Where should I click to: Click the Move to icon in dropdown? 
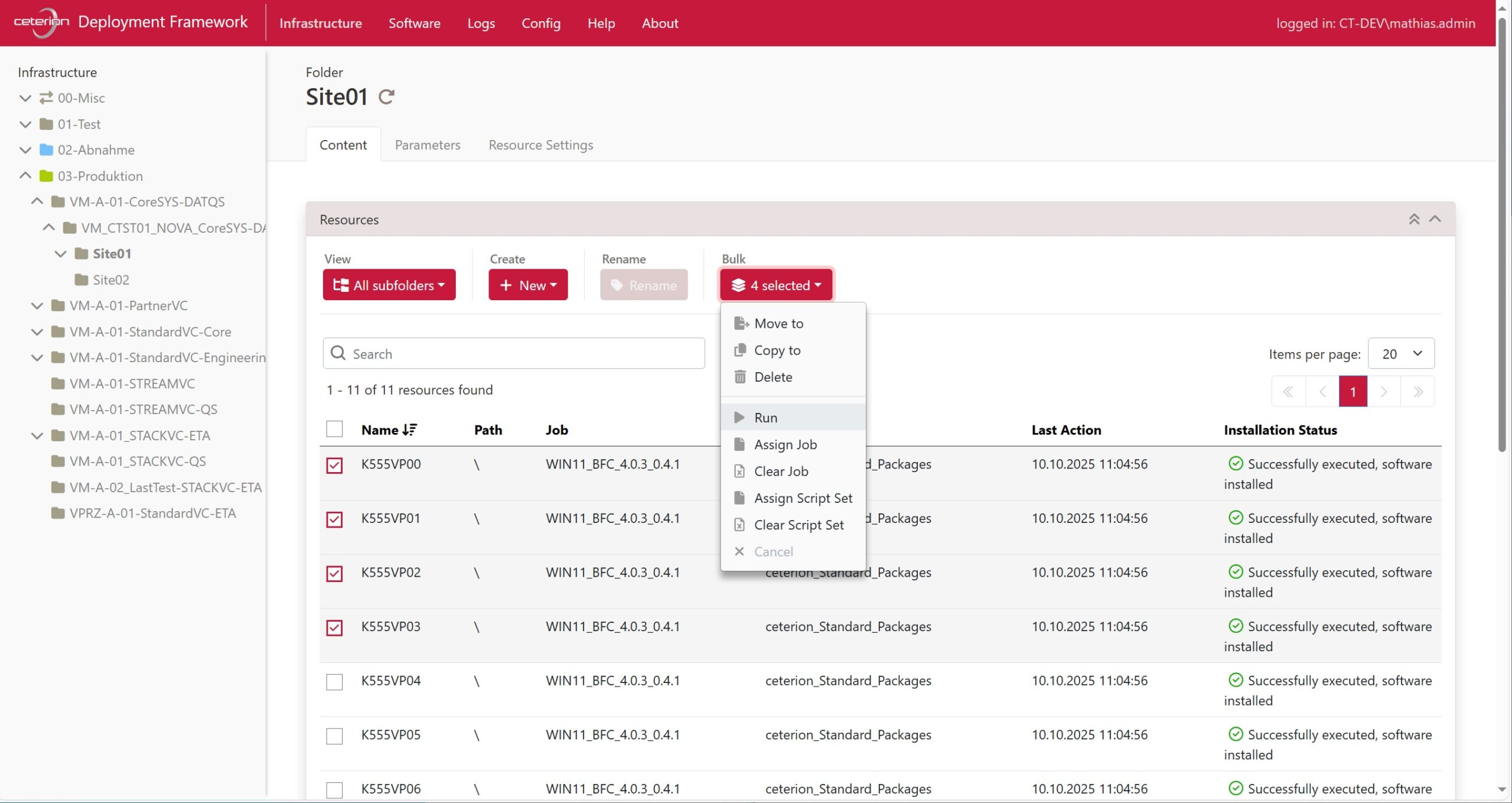click(x=741, y=323)
